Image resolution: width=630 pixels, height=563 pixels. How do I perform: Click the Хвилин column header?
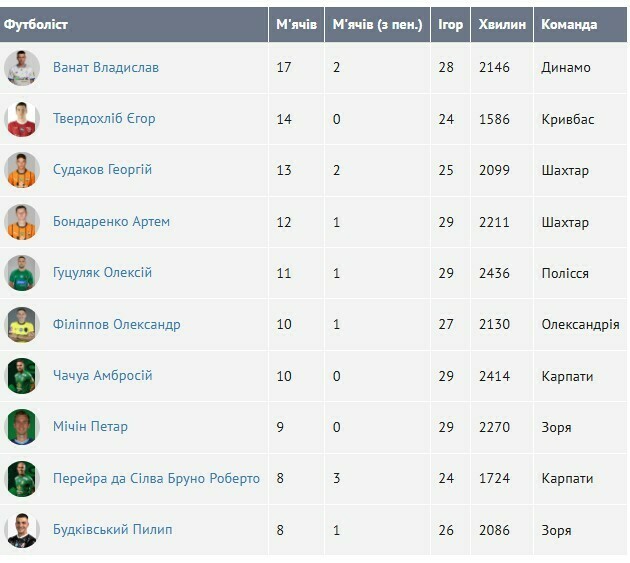click(x=502, y=24)
